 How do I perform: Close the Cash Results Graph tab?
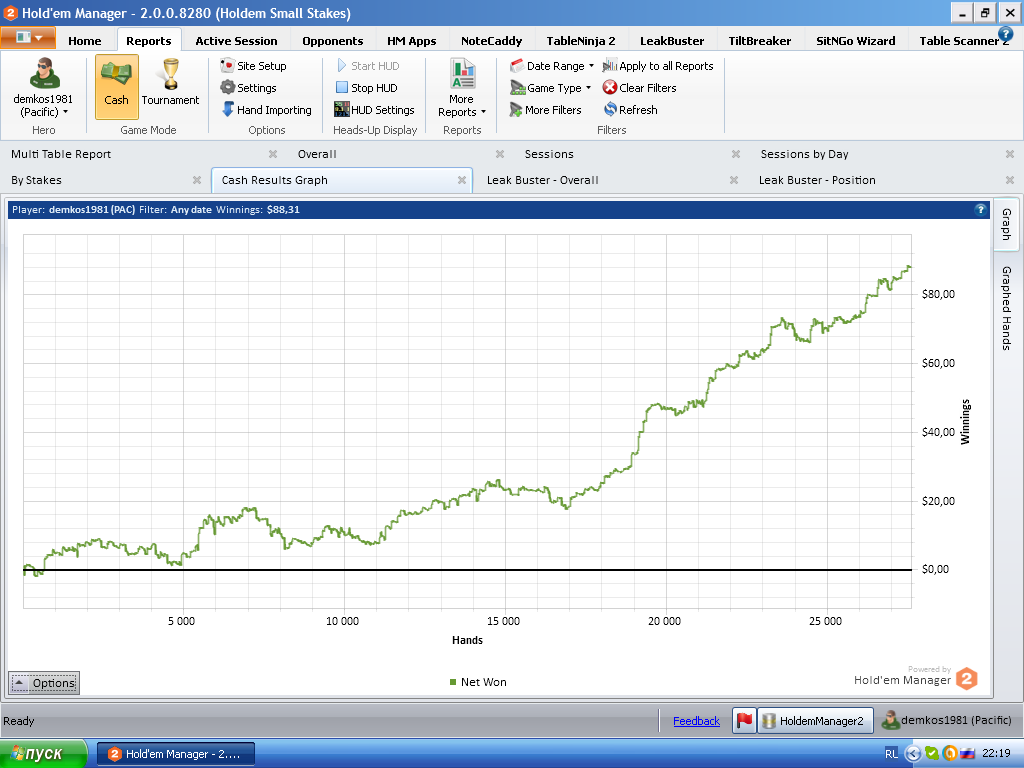462,180
